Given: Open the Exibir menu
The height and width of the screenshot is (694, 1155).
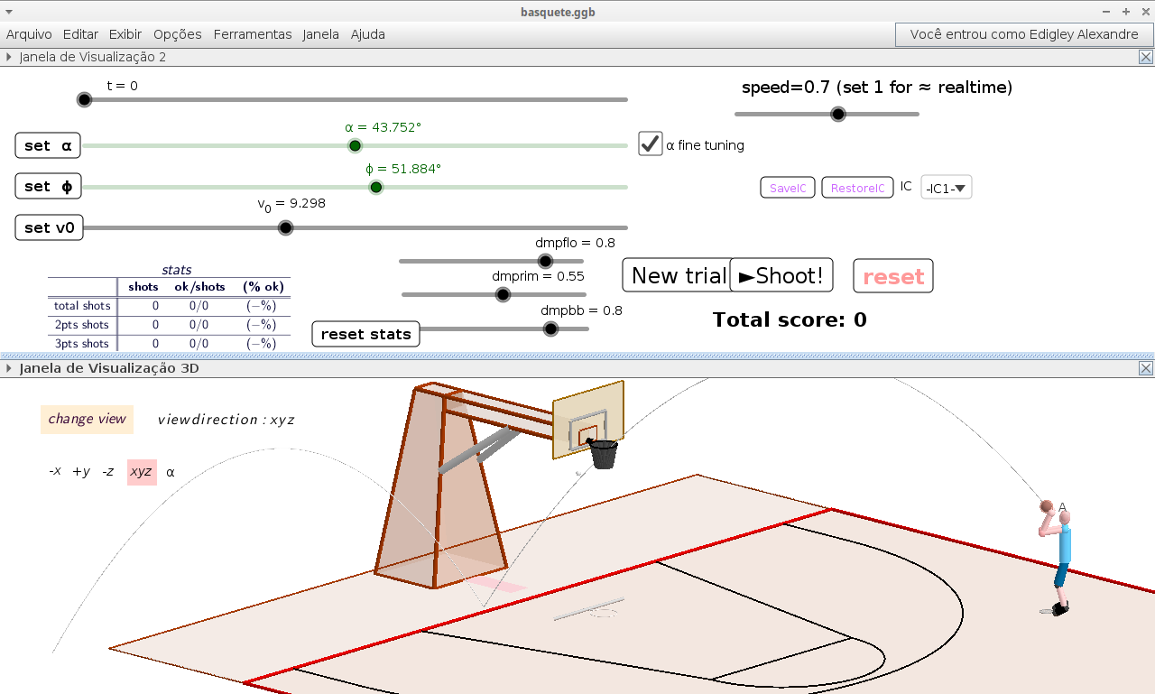Looking at the screenshot, I should [x=125, y=34].
